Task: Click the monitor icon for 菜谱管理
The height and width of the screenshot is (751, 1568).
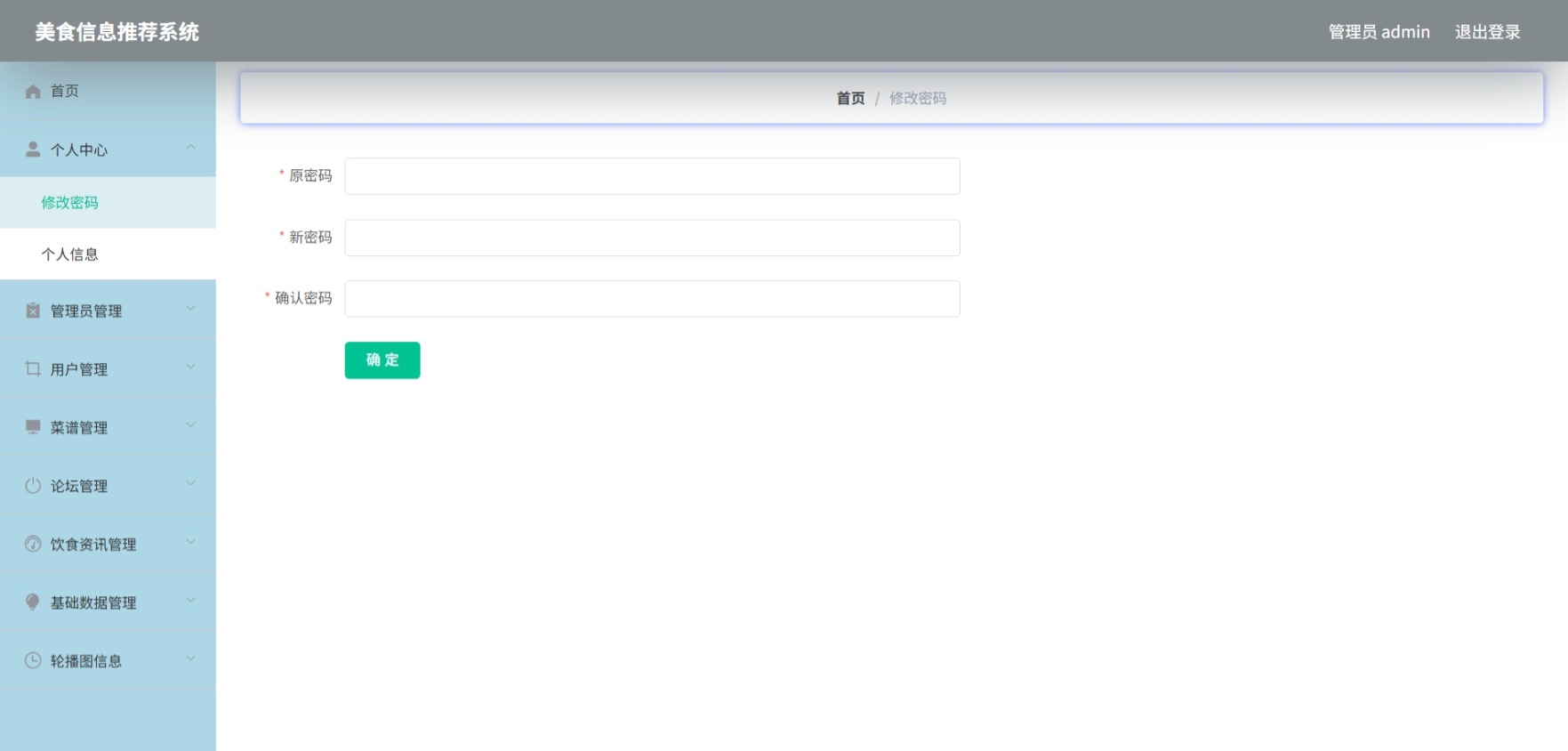Action: point(33,427)
